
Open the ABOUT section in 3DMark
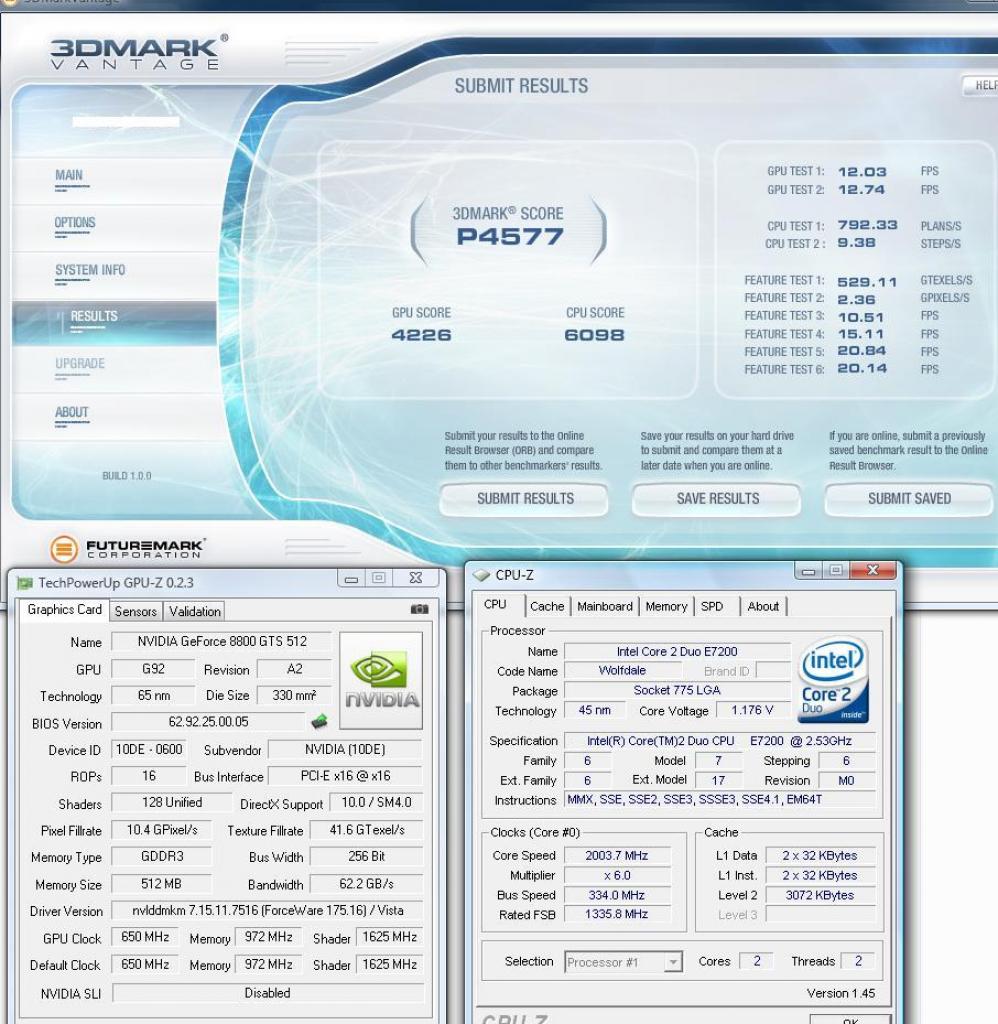point(71,412)
